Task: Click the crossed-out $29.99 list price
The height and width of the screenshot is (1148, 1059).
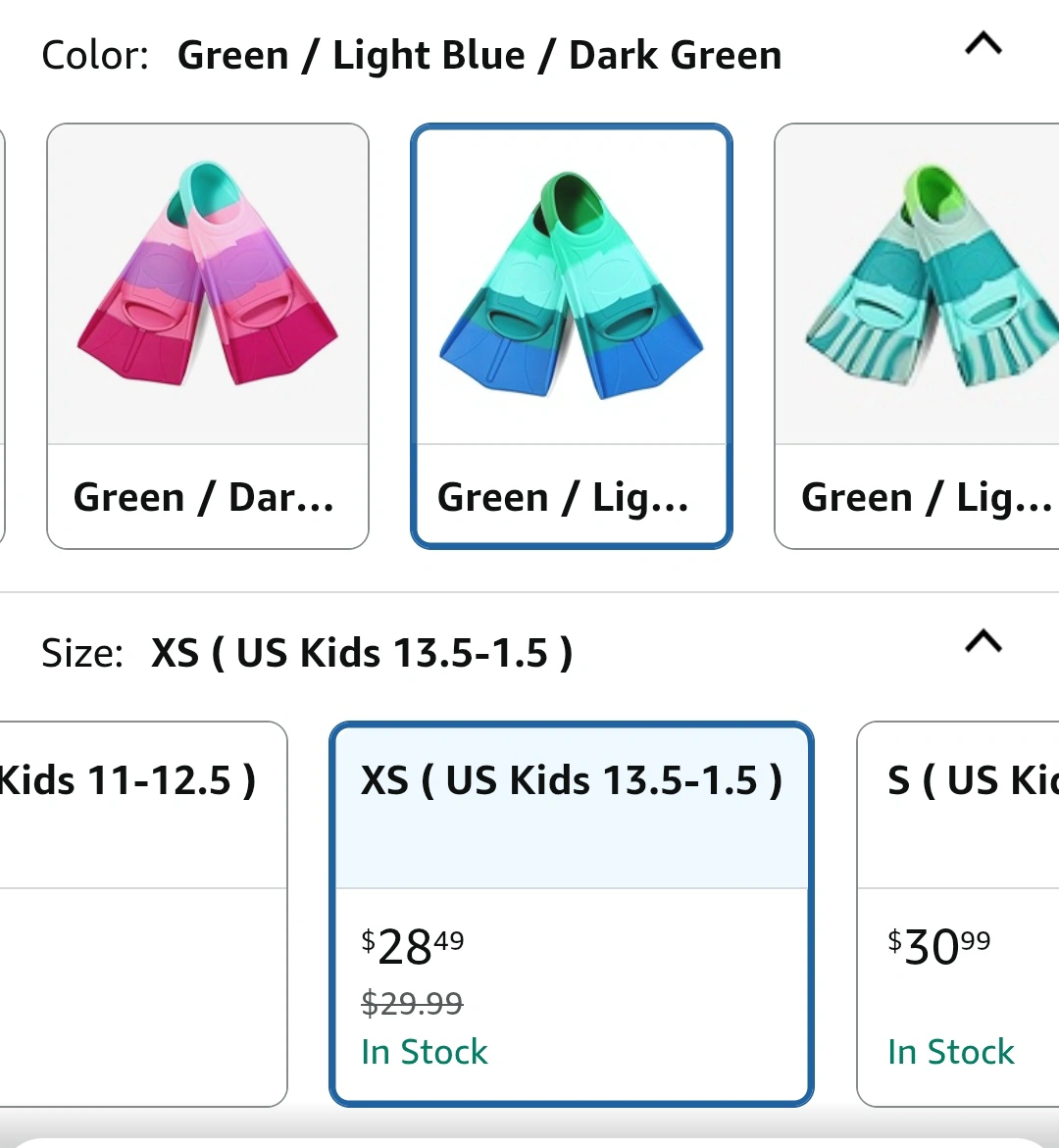Action: pos(412,1003)
